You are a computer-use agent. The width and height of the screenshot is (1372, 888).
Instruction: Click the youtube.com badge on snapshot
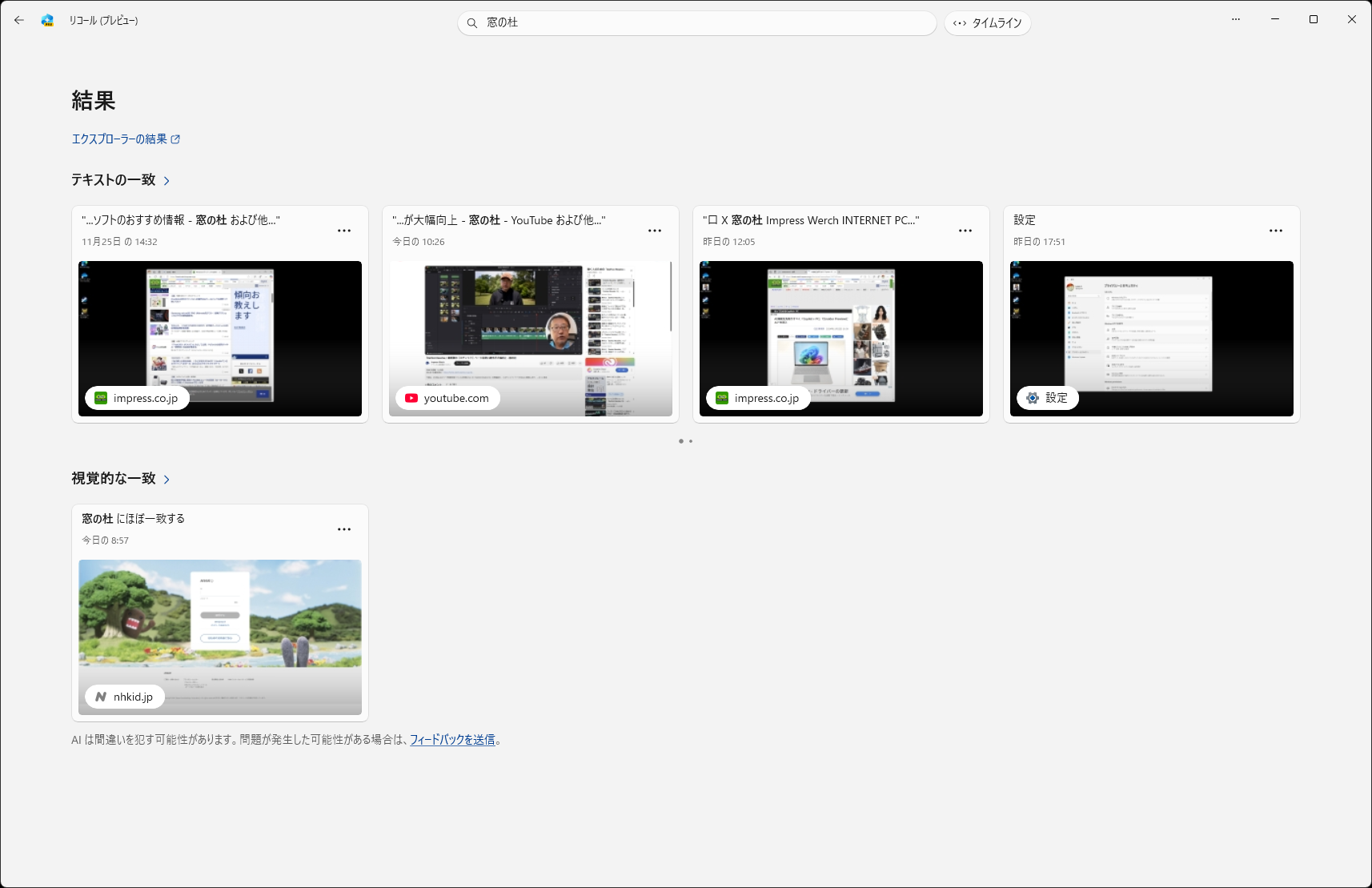[447, 398]
